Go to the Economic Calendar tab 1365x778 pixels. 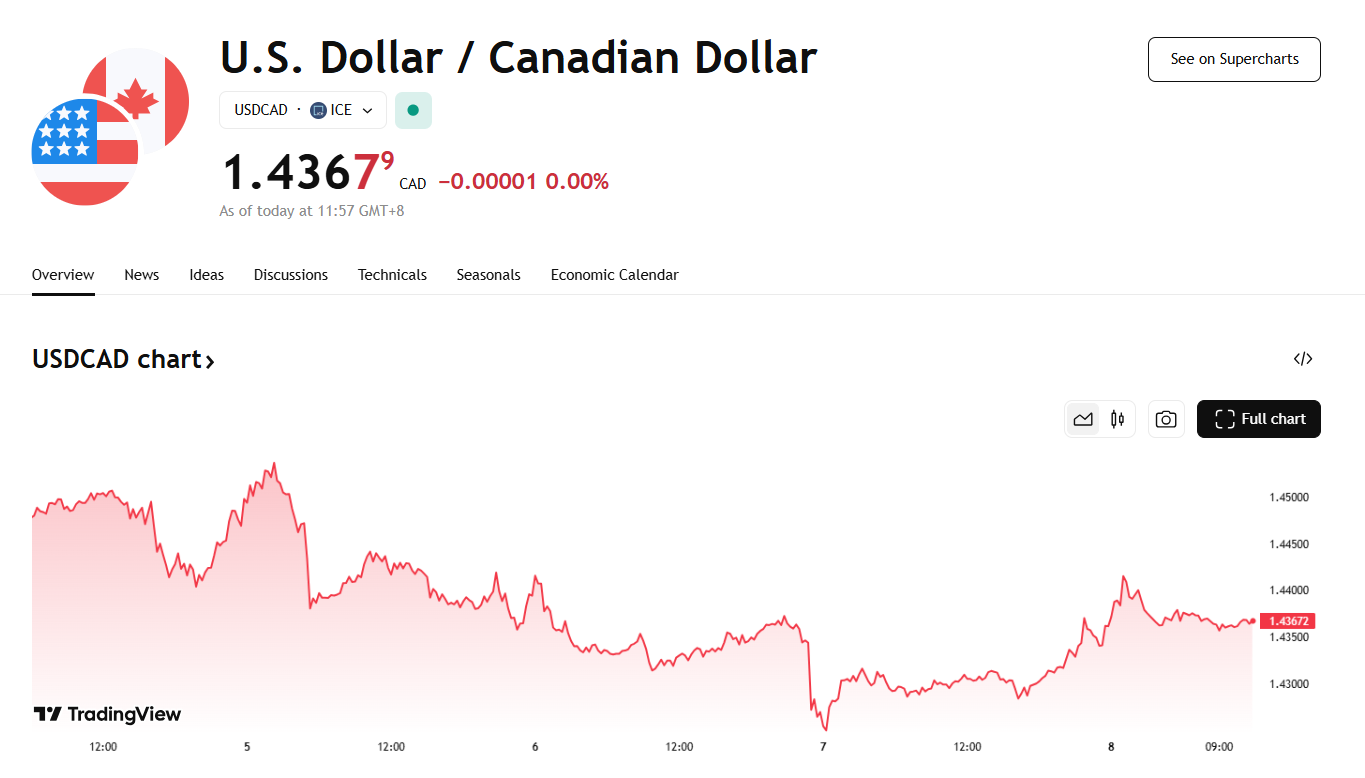(x=614, y=275)
